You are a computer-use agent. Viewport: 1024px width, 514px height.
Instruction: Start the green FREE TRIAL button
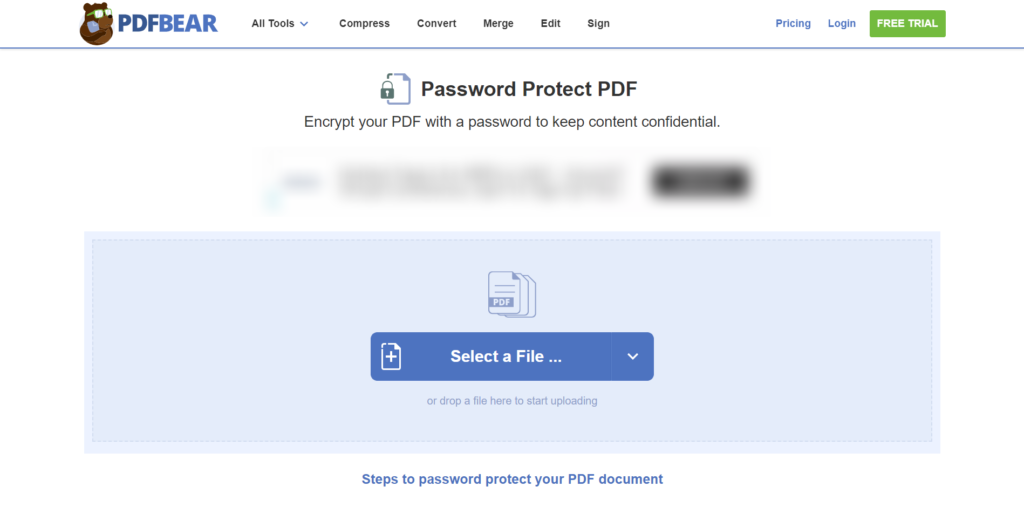click(907, 24)
